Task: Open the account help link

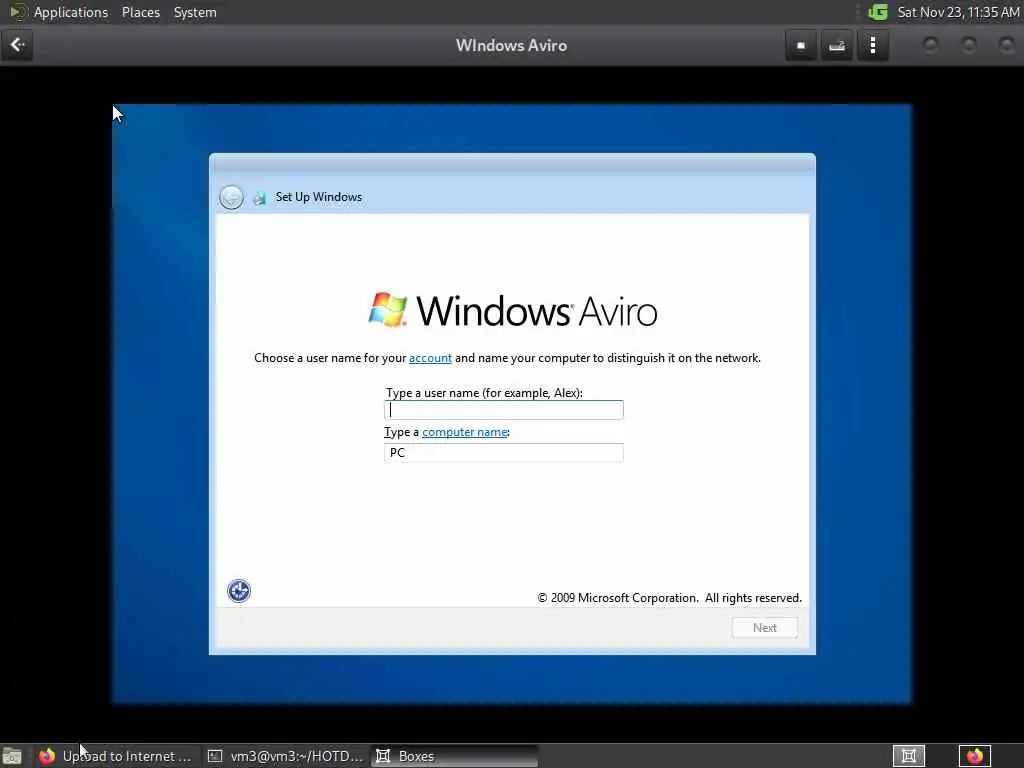Action: [x=430, y=358]
